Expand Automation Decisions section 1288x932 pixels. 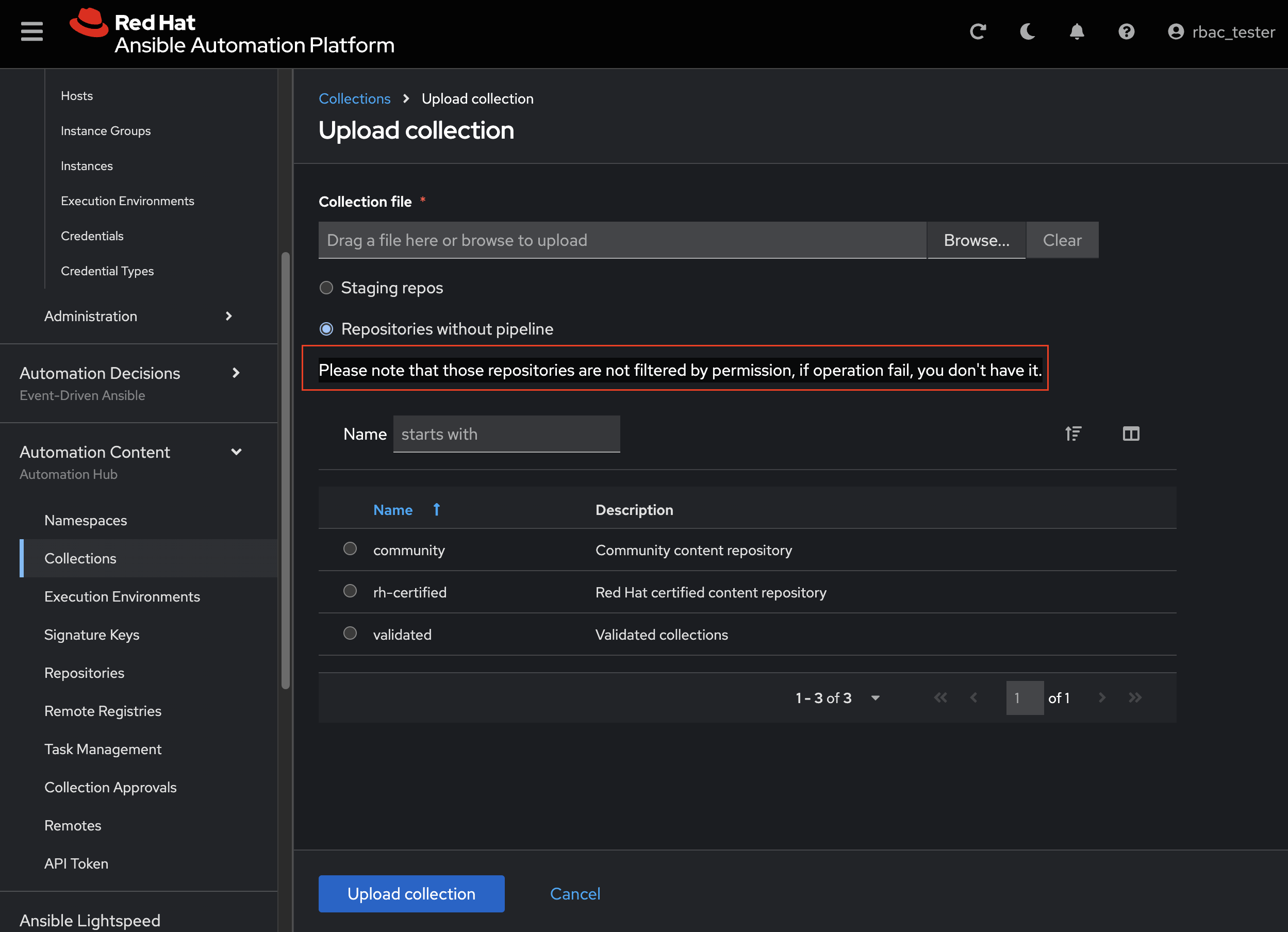(236, 373)
